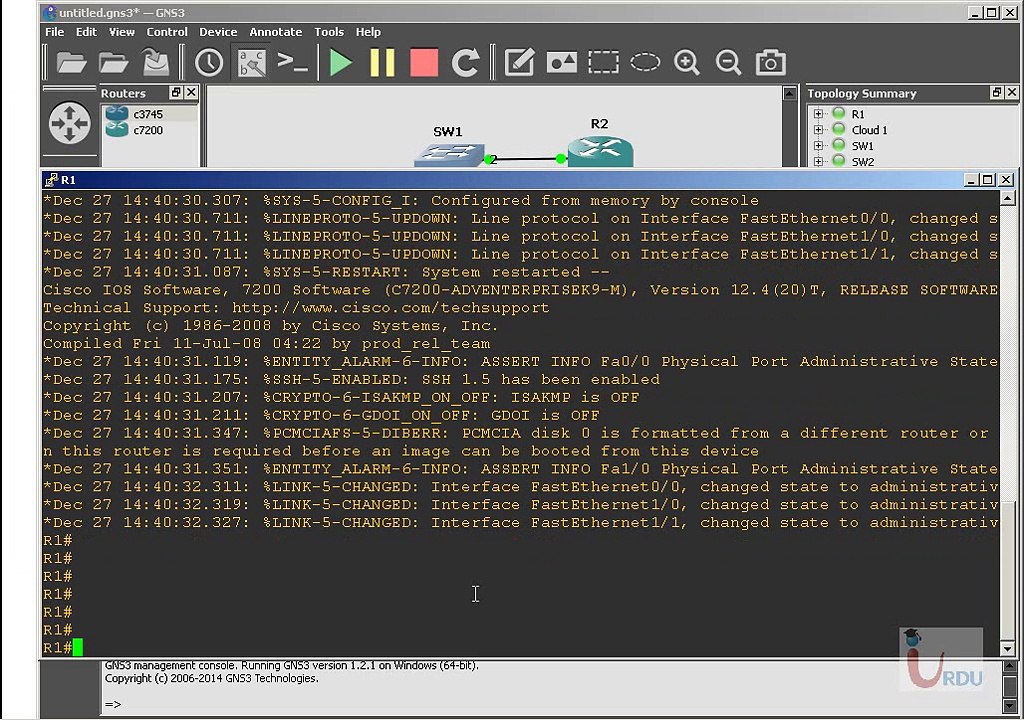Click the Zoom in magnifier icon

(686, 63)
